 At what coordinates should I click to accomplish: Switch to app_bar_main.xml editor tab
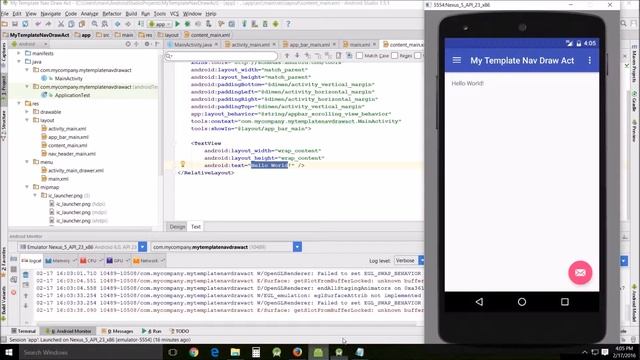(309, 44)
